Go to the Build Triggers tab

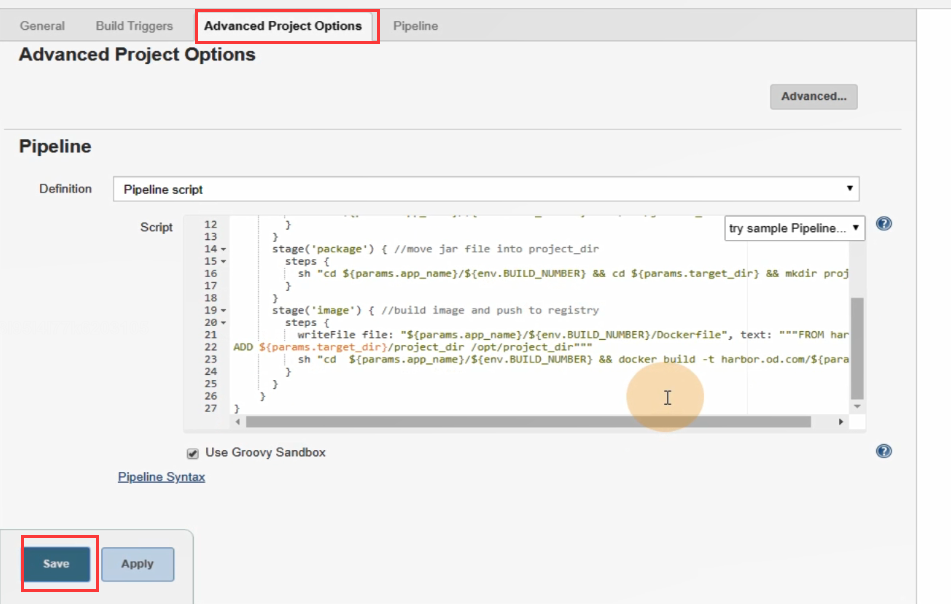(134, 26)
